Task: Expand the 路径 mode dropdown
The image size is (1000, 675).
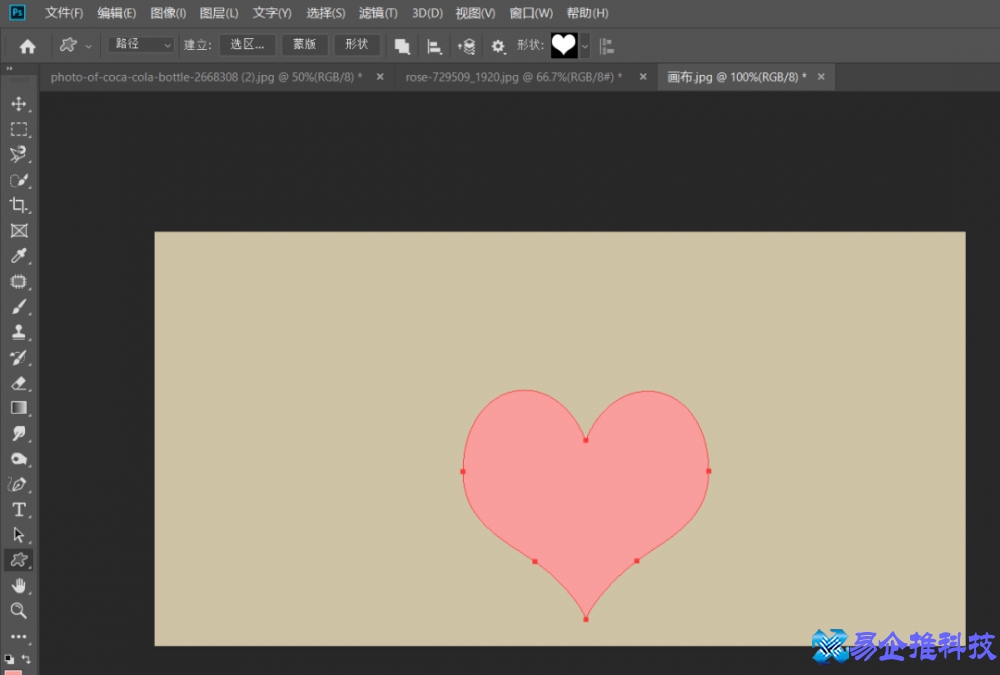Action: click(x=141, y=45)
